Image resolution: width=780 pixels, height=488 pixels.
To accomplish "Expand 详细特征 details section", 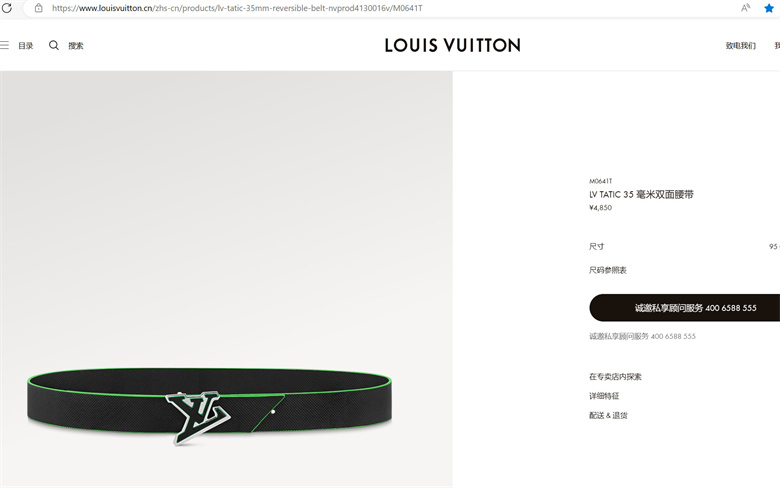I will (604, 396).
